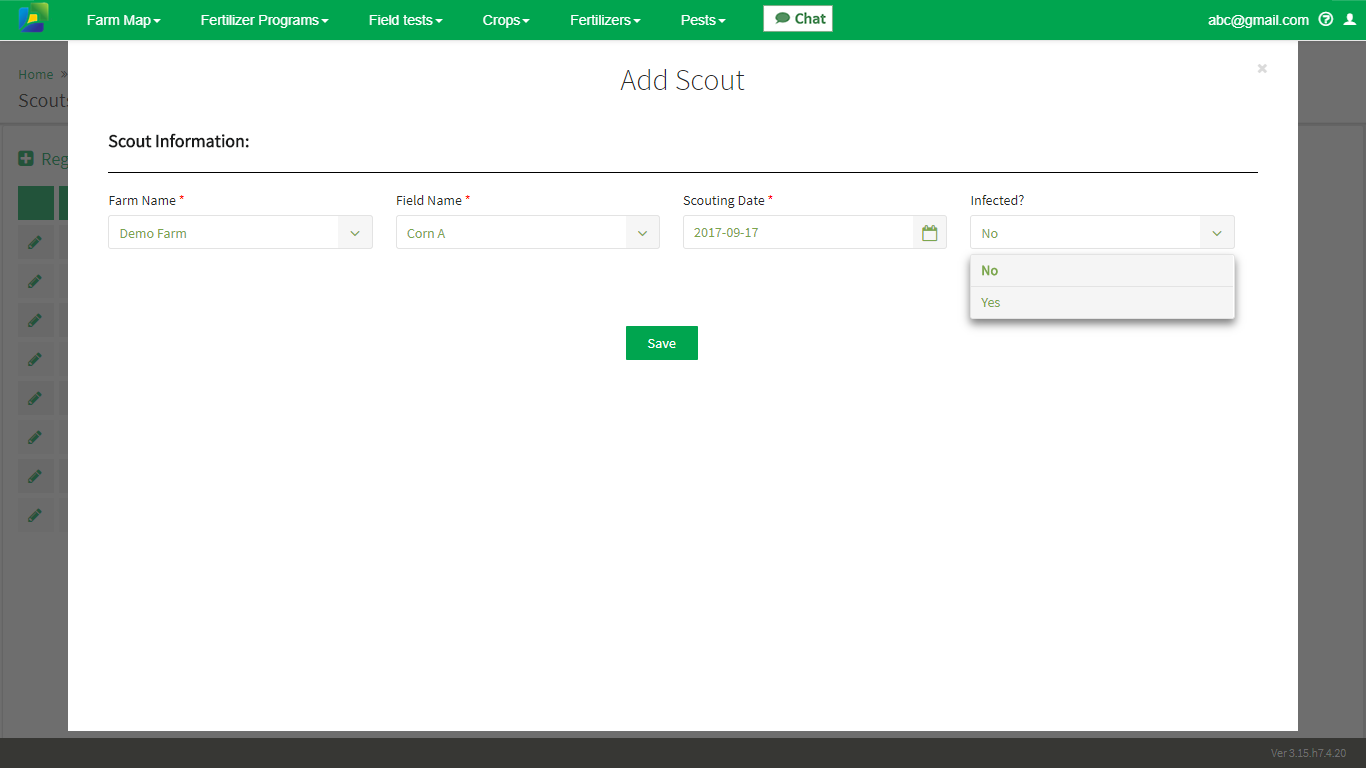Click the abc@gmail.com account link
1366x768 pixels.
pyautogui.click(x=1258, y=20)
